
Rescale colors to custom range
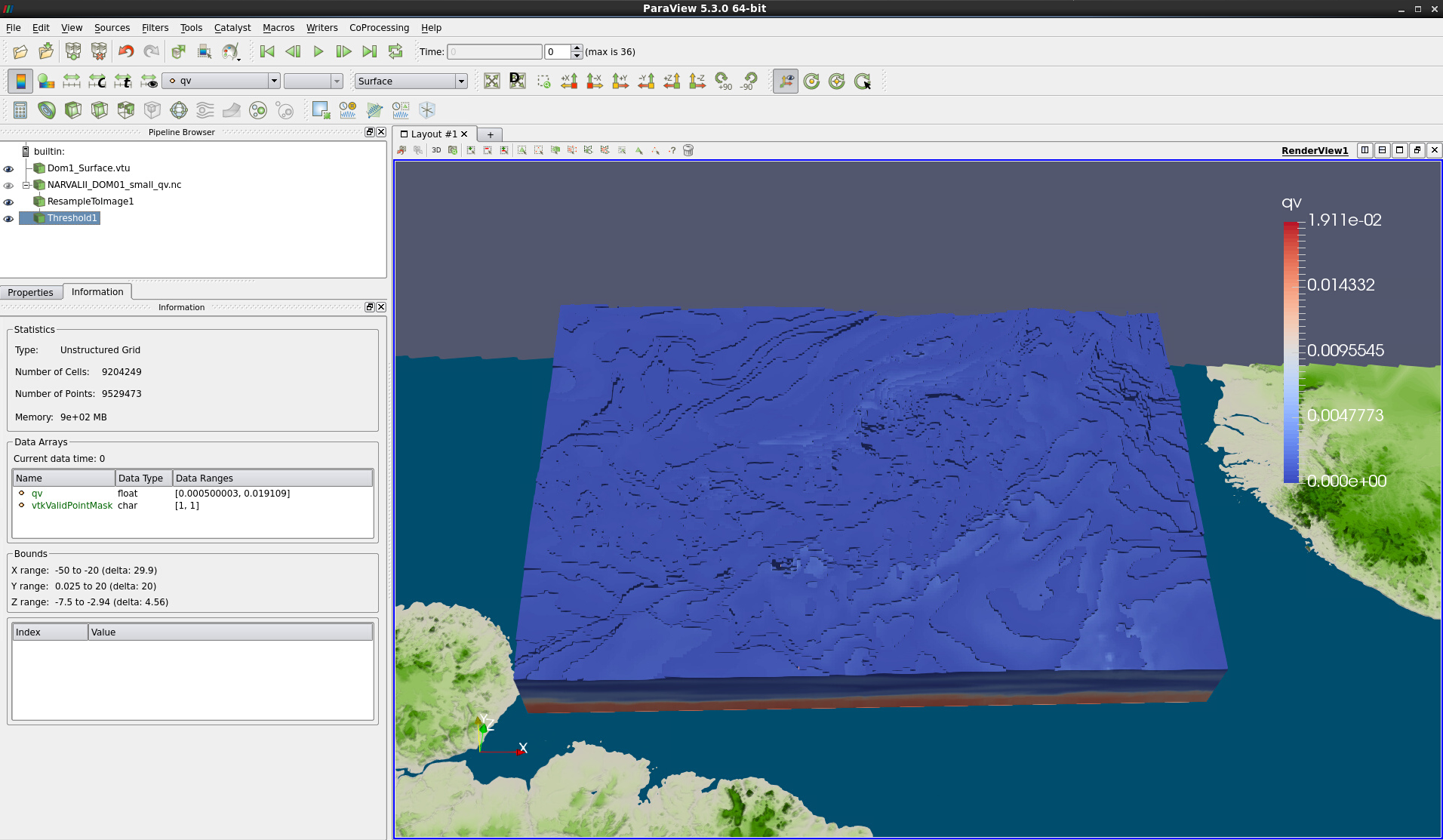97,81
